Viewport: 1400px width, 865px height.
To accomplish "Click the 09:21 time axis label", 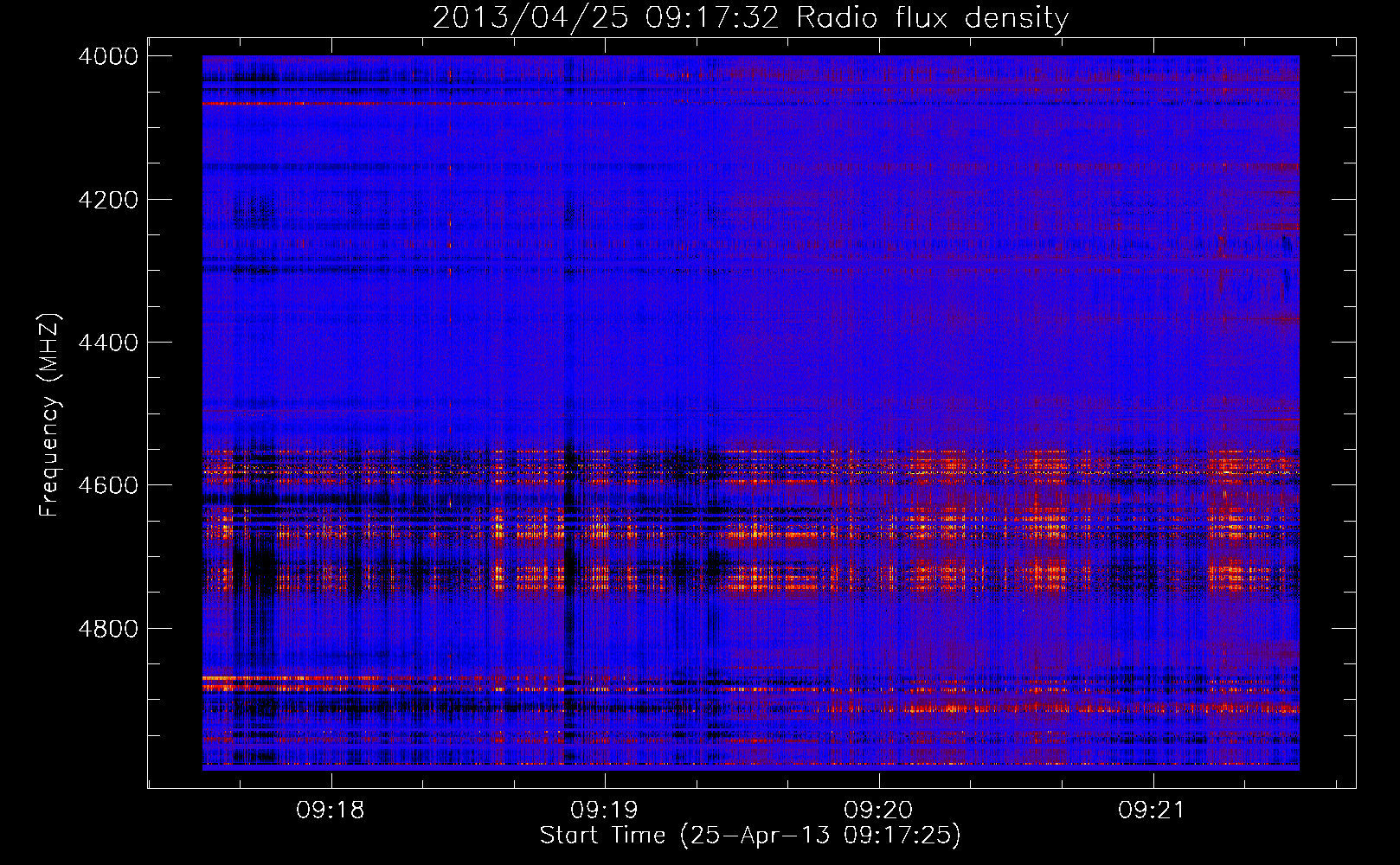I will [1152, 811].
